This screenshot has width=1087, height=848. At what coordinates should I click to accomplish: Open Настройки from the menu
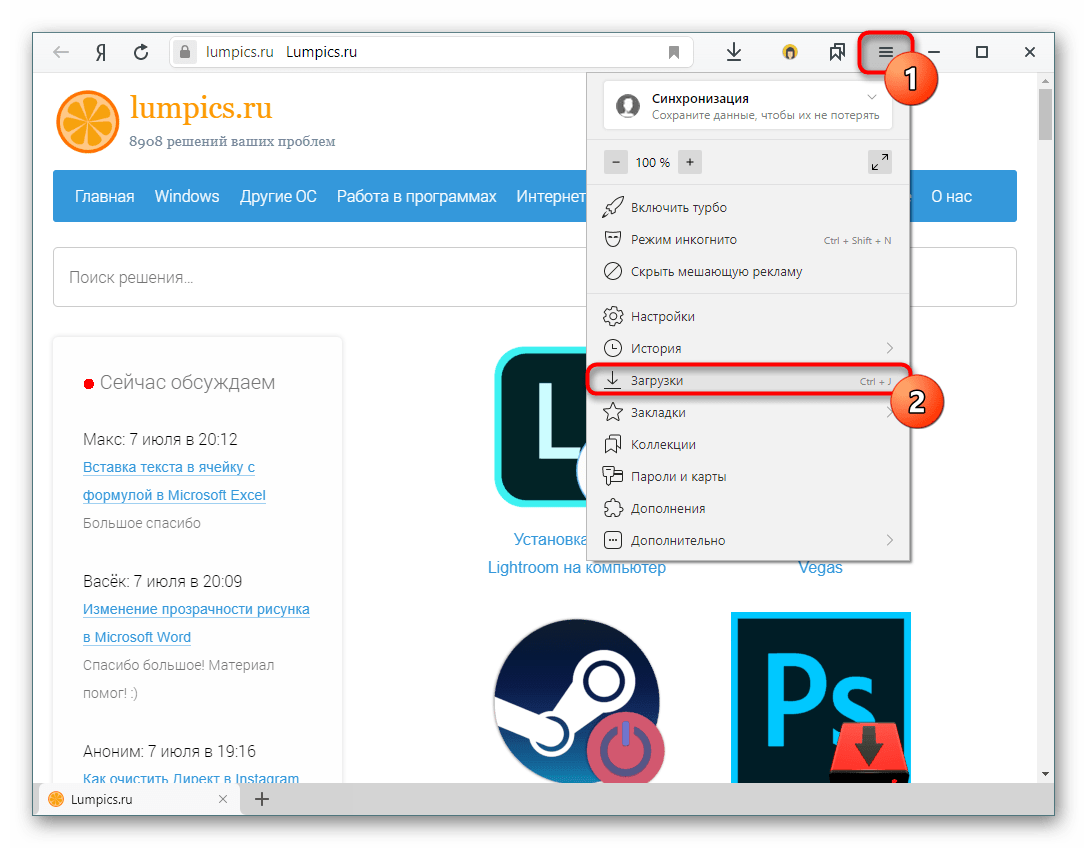pos(662,316)
